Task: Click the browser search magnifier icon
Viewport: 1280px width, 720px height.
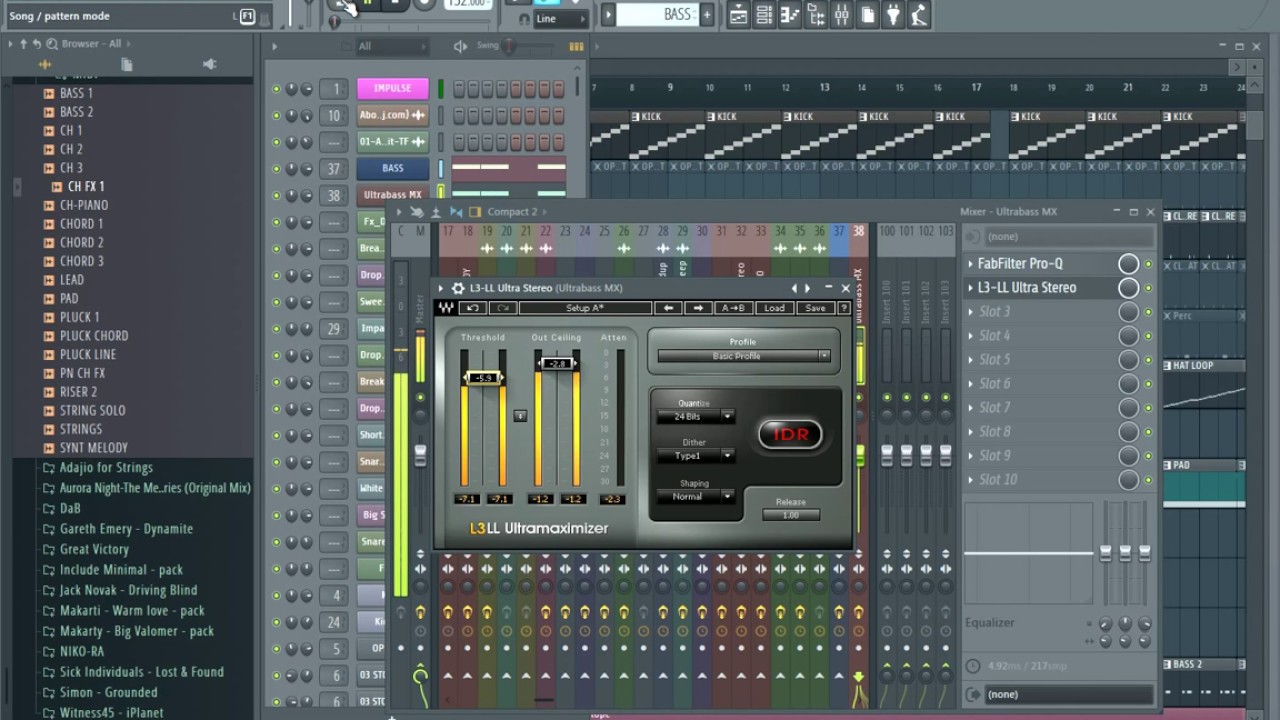Action: (52, 44)
